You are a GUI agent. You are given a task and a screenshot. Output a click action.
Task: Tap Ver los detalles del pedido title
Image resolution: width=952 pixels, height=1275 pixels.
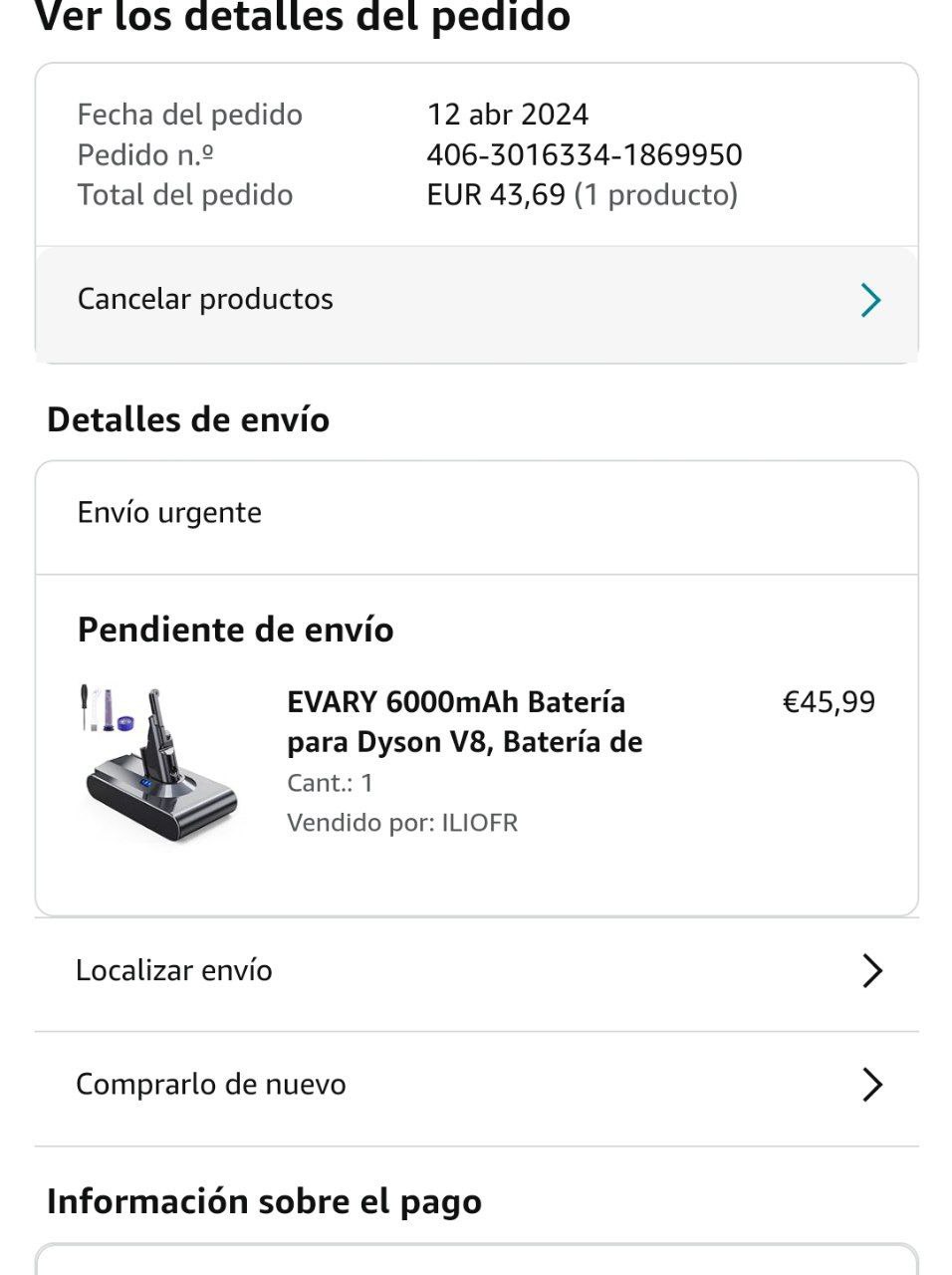pos(303,18)
